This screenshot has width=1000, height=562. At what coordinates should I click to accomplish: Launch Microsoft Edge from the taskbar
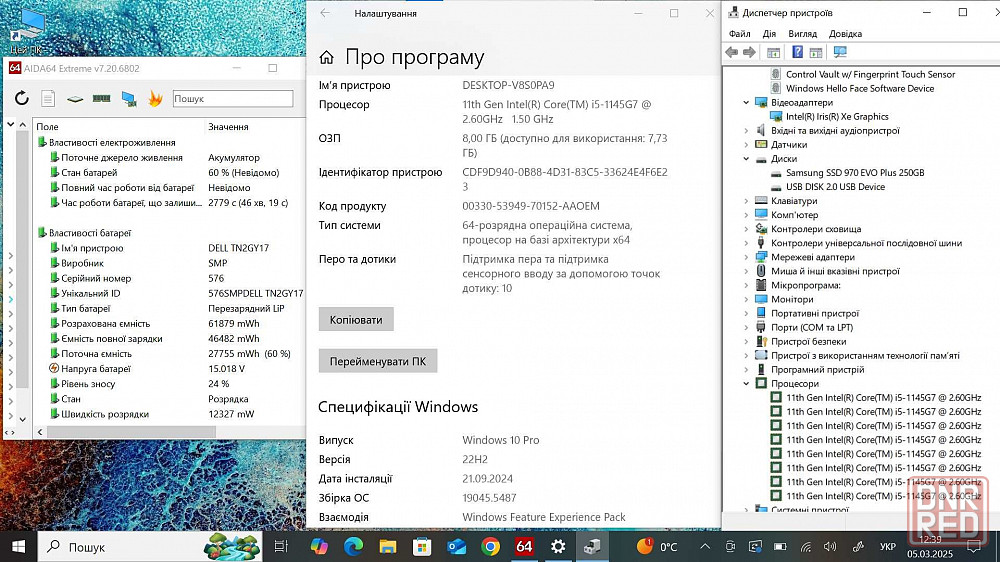pos(353,547)
